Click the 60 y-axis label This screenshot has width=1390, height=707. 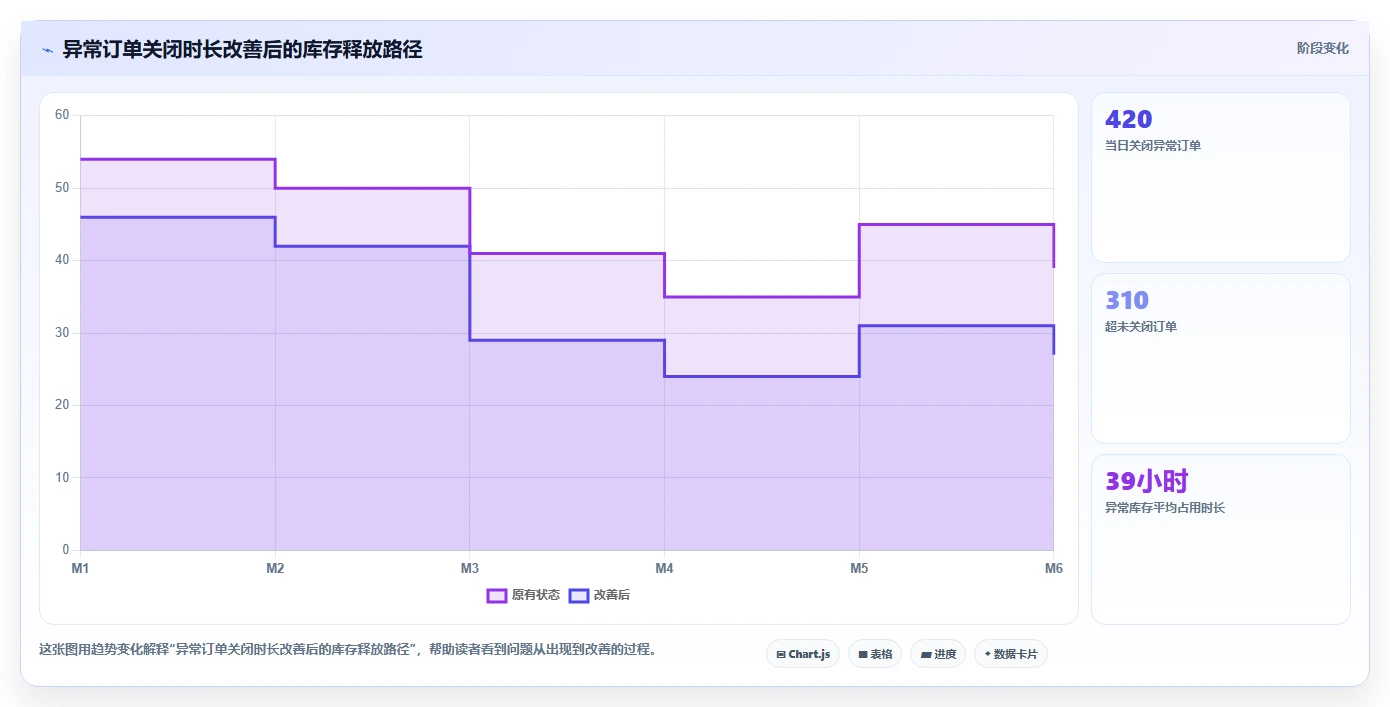point(62,115)
